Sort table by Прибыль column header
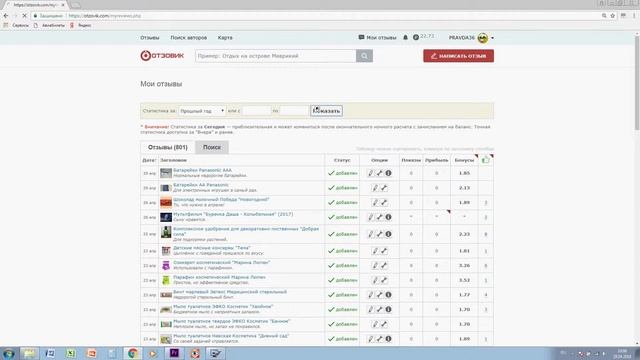This screenshot has width=640, height=360. click(436, 160)
